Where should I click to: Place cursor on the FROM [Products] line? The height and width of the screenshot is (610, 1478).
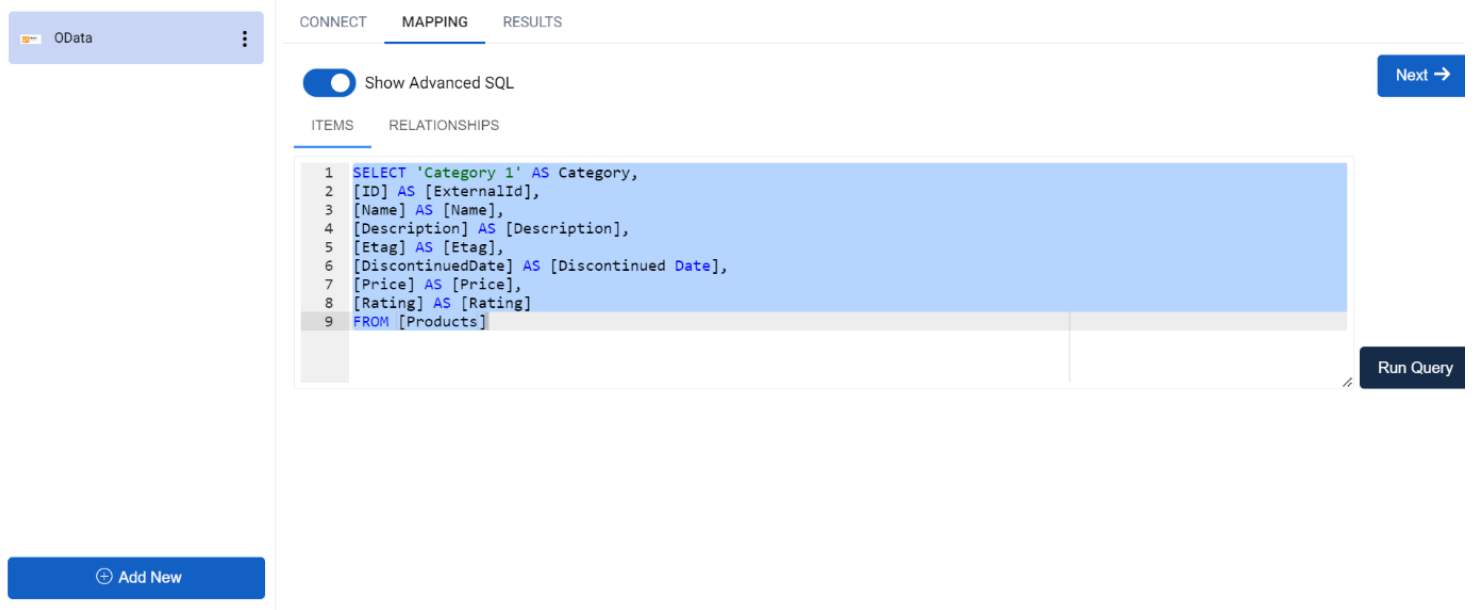[420, 321]
